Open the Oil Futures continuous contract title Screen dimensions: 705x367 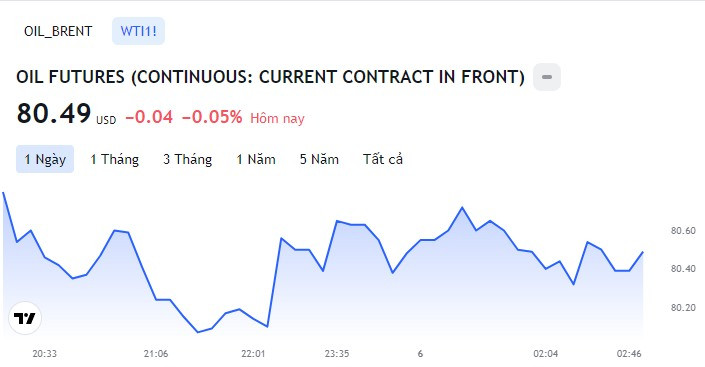coord(270,77)
